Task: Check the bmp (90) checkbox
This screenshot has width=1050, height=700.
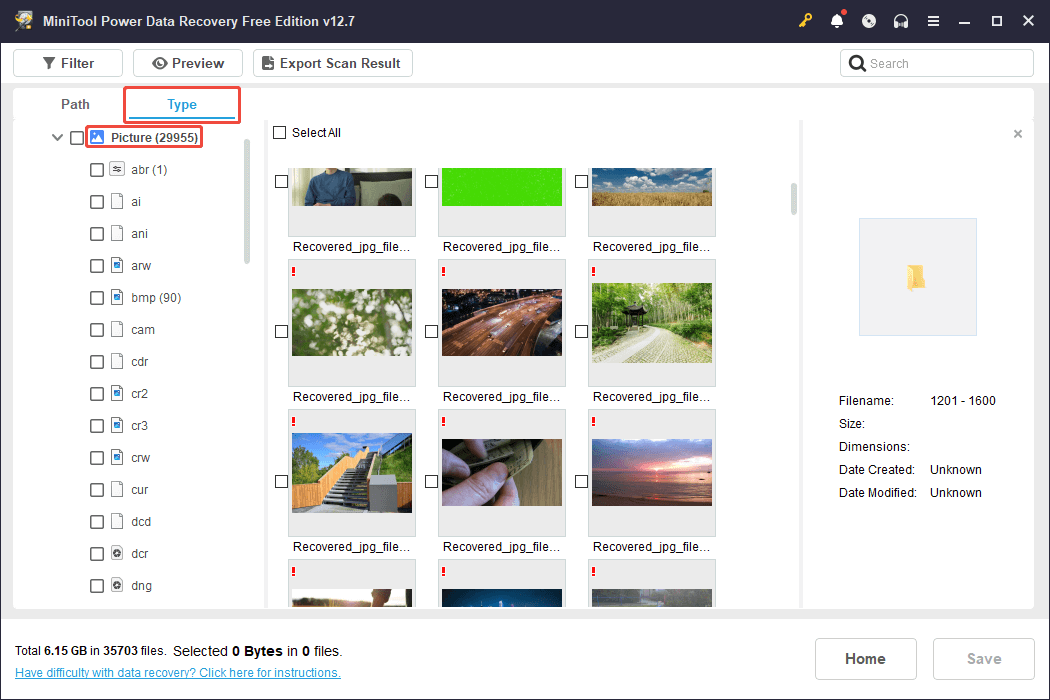Action: tap(97, 298)
